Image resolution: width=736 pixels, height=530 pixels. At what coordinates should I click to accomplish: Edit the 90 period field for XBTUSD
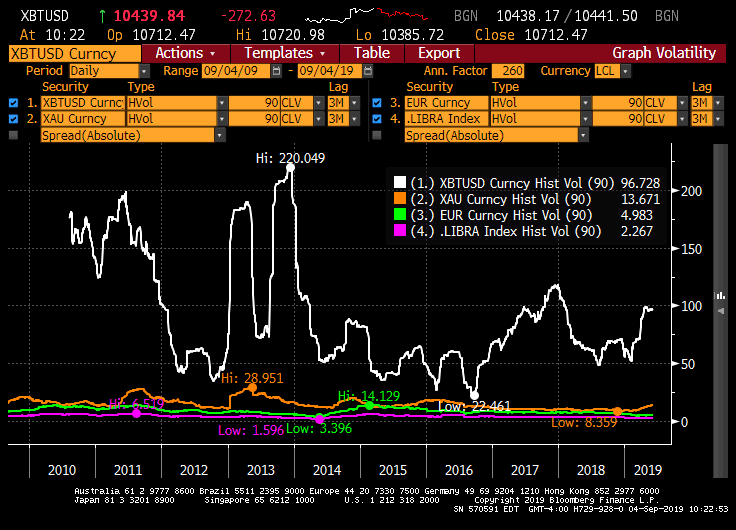254,103
